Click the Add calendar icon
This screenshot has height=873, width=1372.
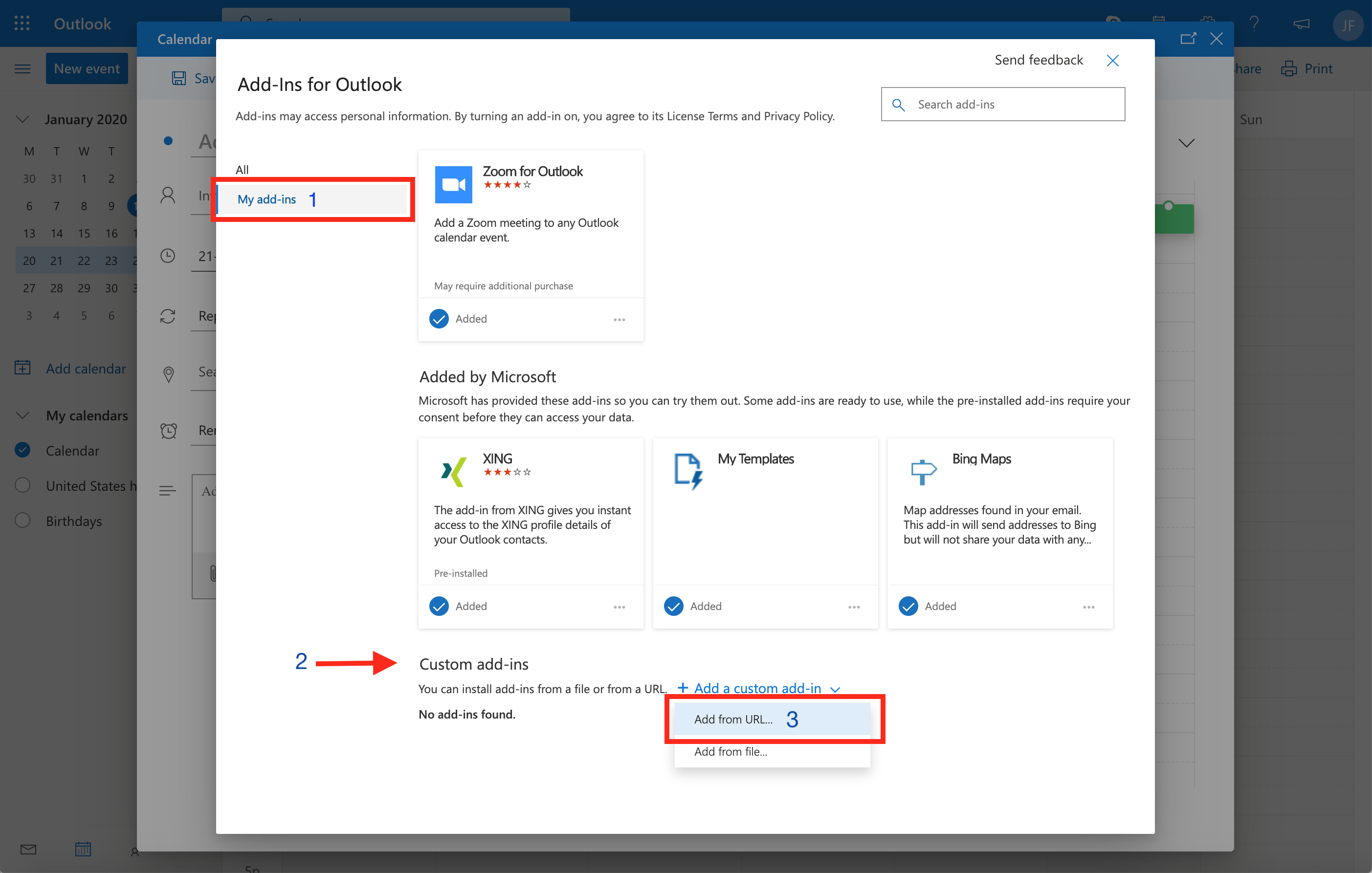coord(22,367)
